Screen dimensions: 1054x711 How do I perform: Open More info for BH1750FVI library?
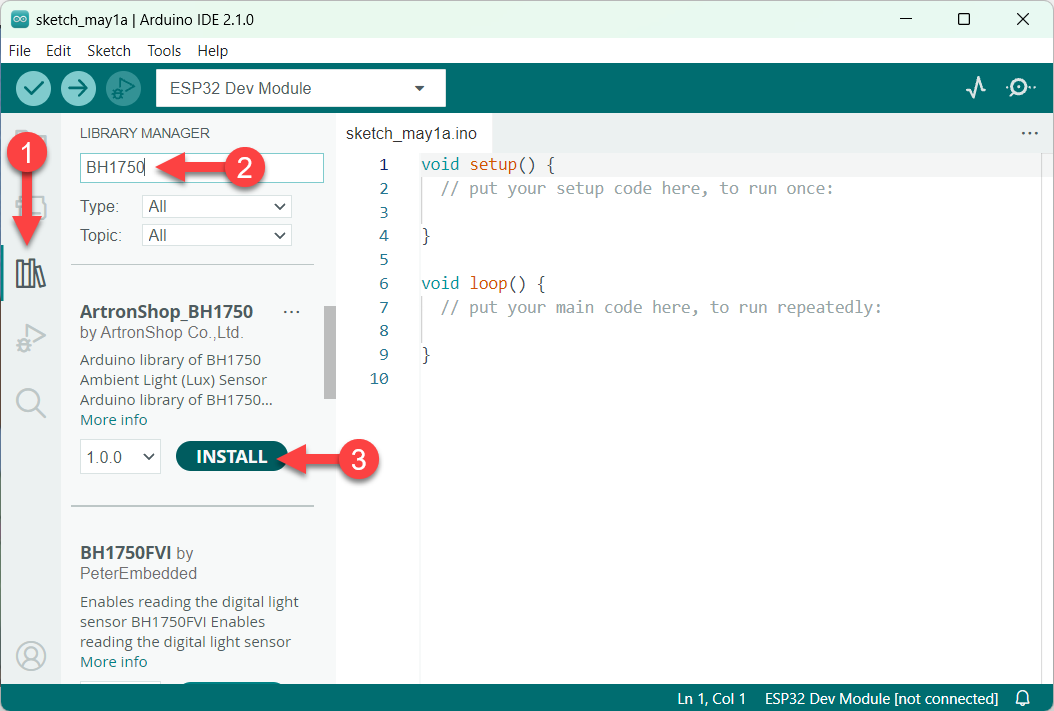(x=114, y=662)
